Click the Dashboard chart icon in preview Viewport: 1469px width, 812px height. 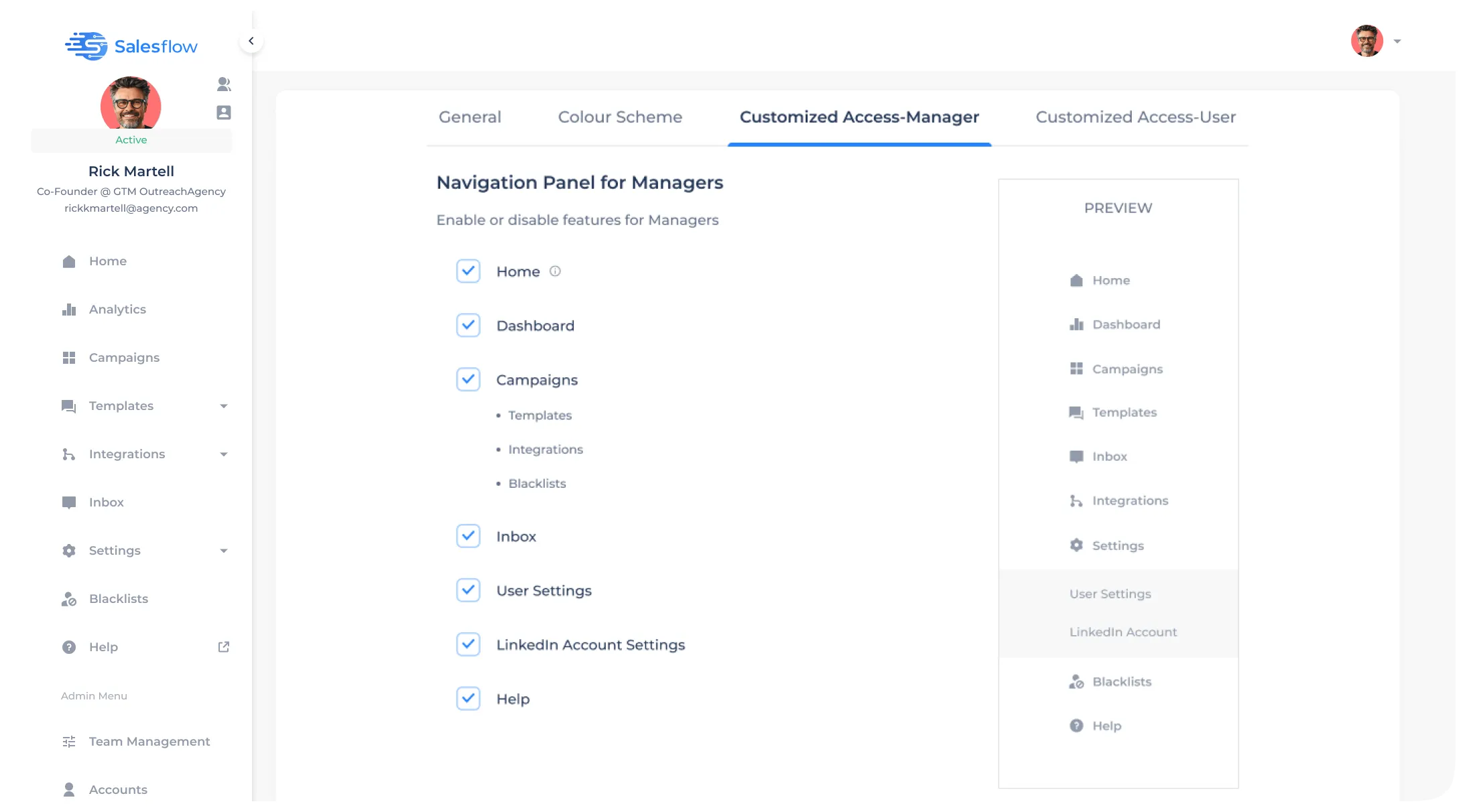coord(1076,325)
